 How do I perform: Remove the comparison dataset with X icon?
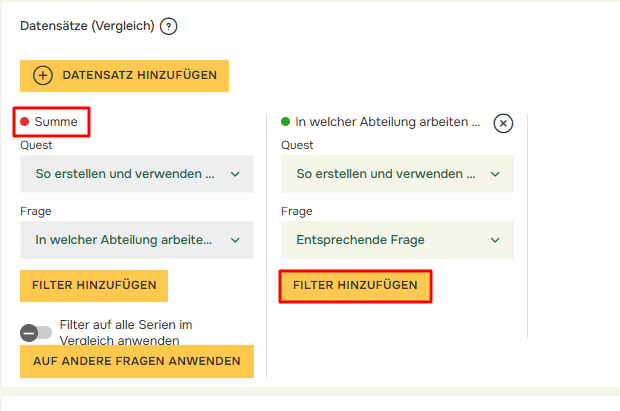point(503,122)
